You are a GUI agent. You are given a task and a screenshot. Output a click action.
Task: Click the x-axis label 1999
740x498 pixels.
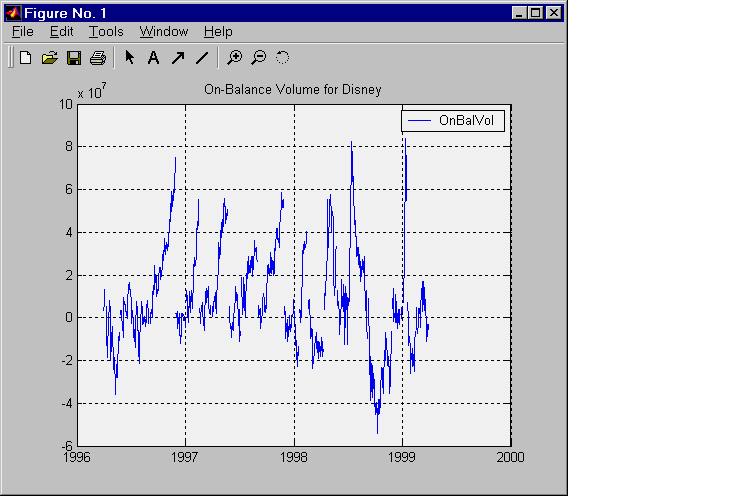tap(402, 457)
